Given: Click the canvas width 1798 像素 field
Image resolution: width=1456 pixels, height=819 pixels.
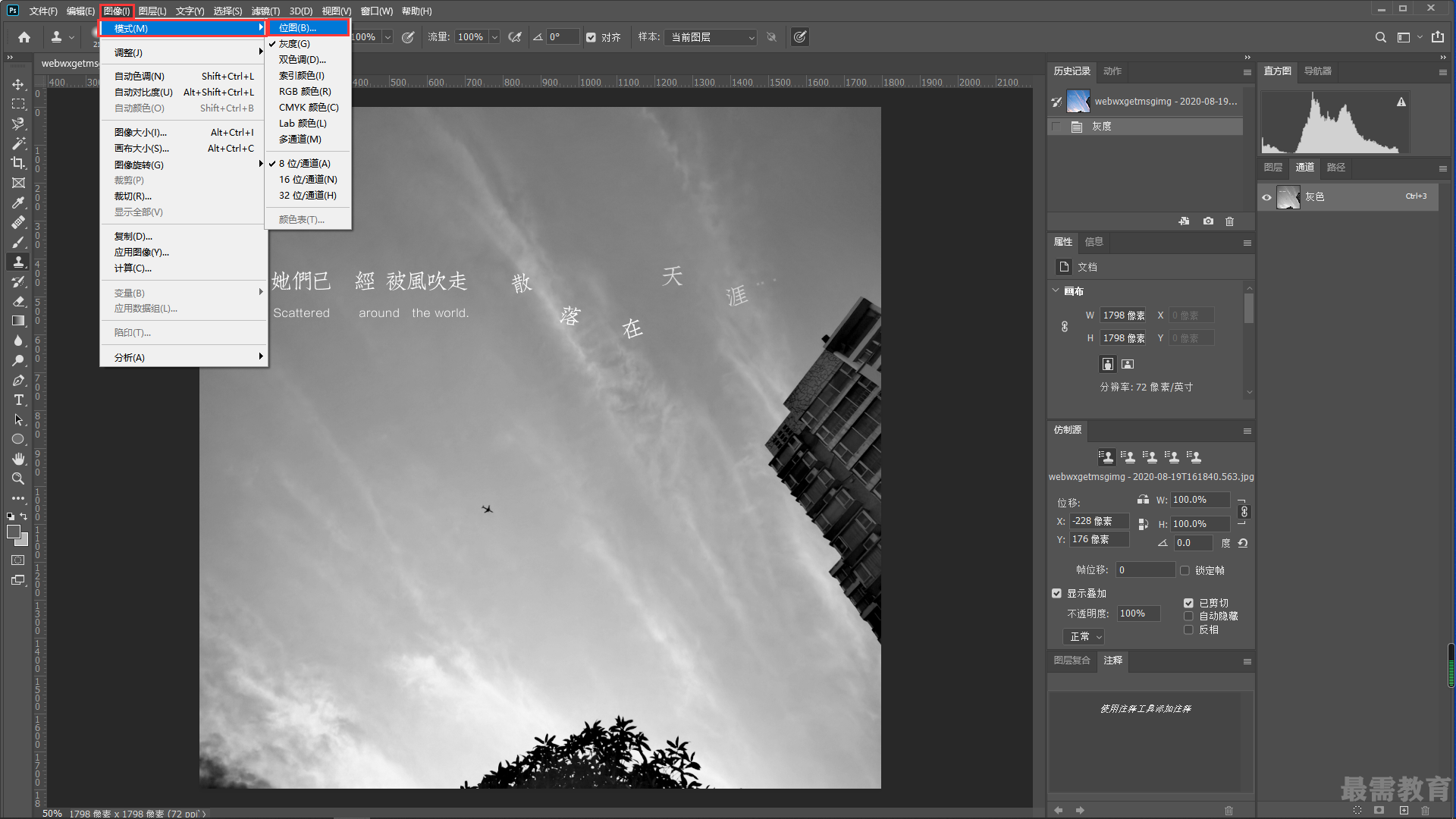Looking at the screenshot, I should click(1123, 315).
